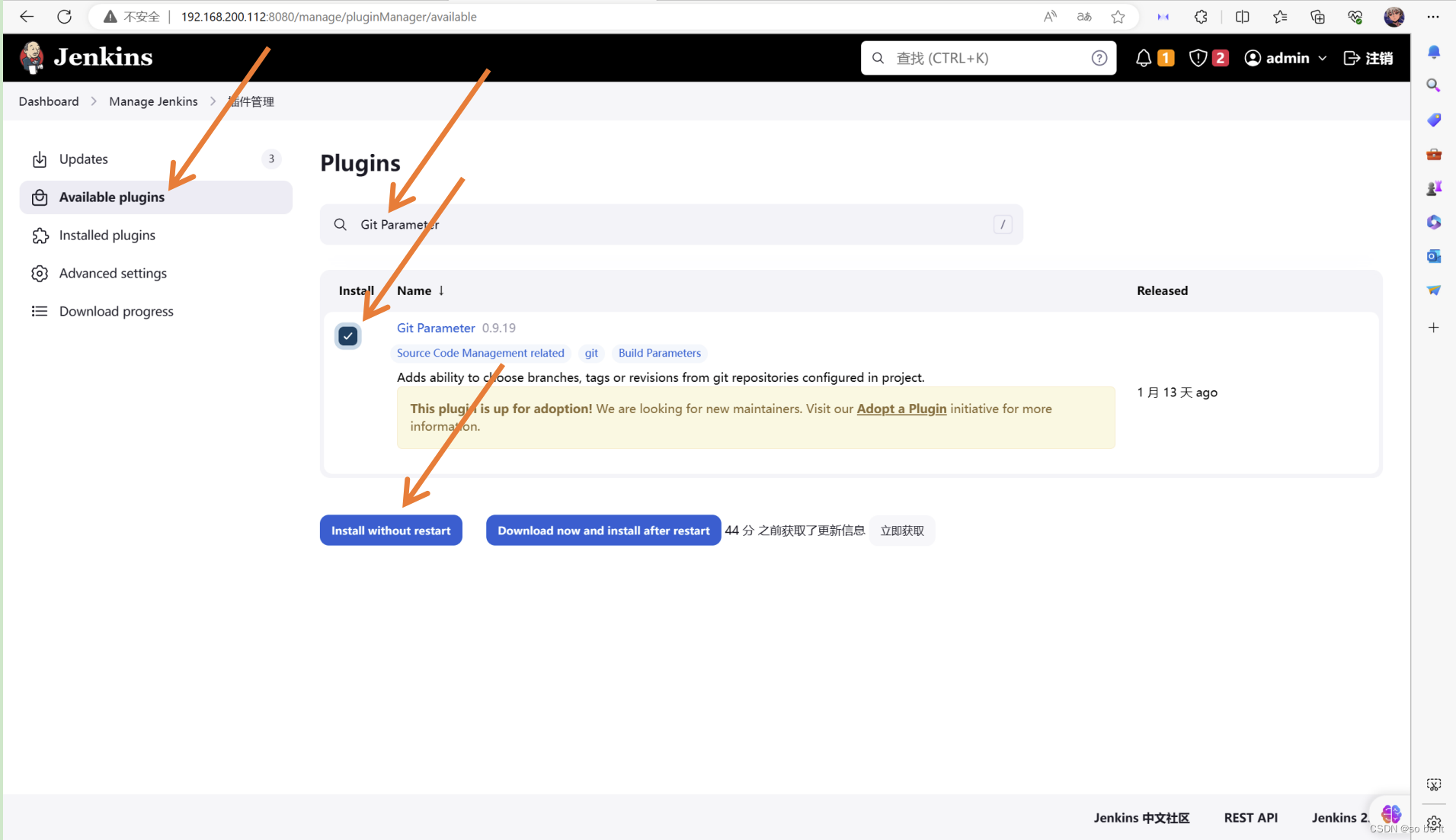Open the browser extensions puzzle icon
The image size is (1456, 840).
point(1201,16)
